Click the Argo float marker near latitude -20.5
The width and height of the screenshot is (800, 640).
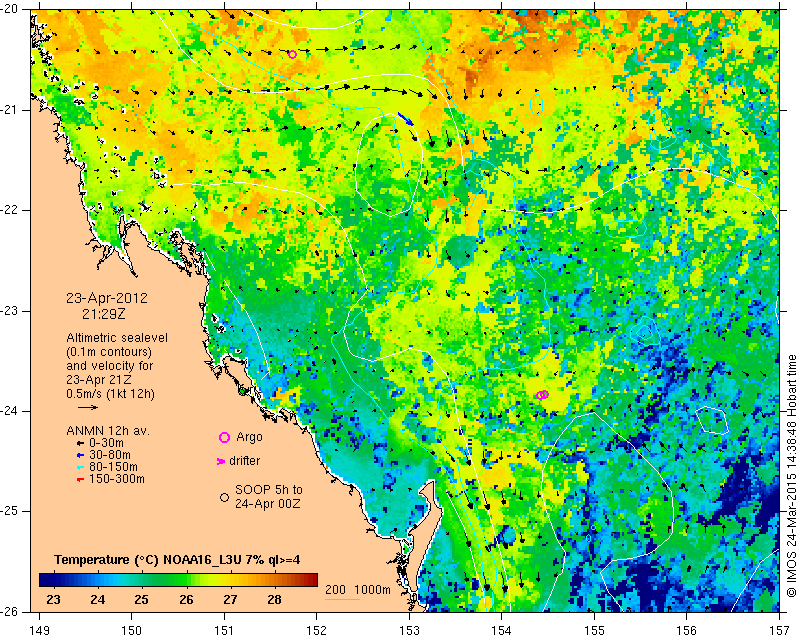coord(292,55)
